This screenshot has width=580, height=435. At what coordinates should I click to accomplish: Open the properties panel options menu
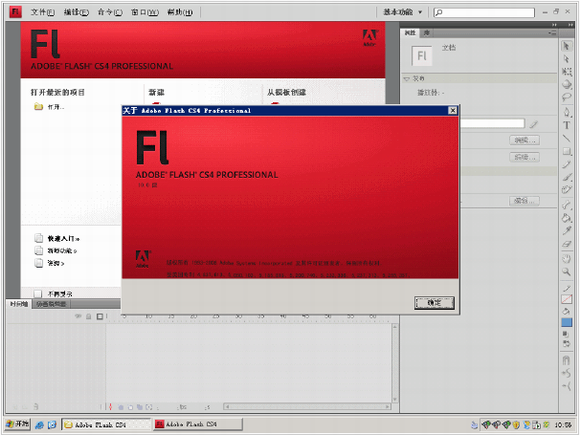[x=552, y=33]
